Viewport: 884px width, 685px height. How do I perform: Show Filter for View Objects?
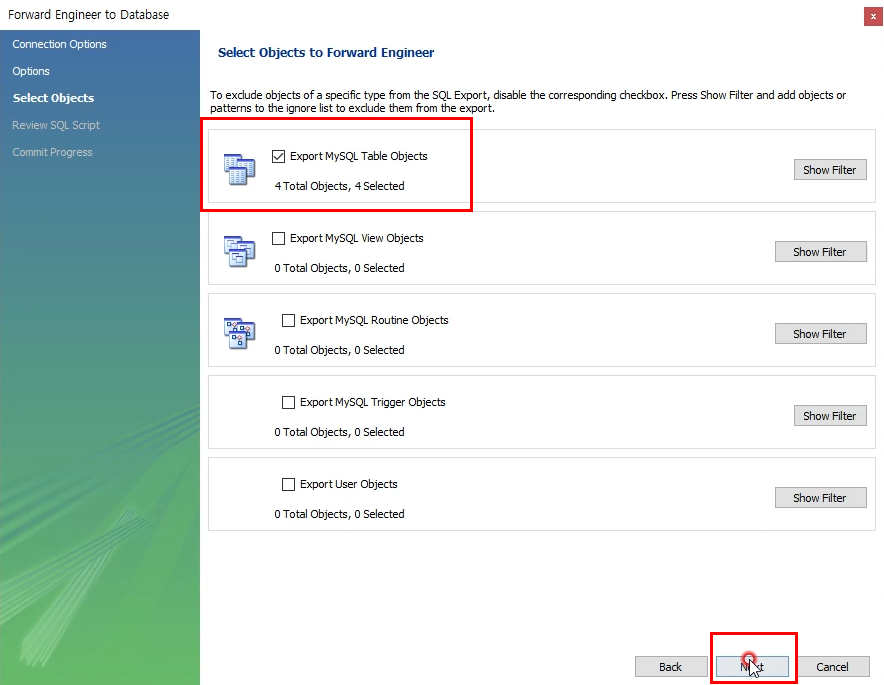point(820,252)
